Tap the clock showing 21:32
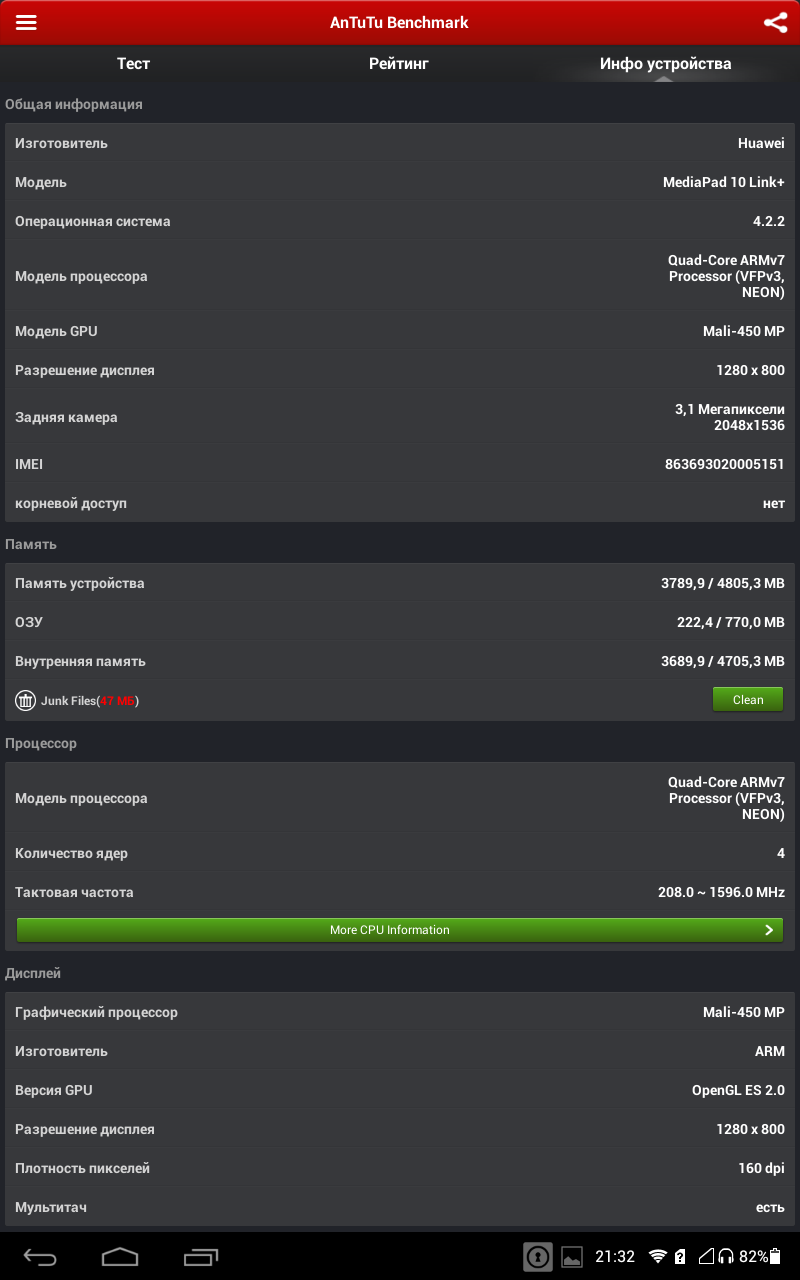Image resolution: width=800 pixels, height=1280 pixels. (615, 1257)
